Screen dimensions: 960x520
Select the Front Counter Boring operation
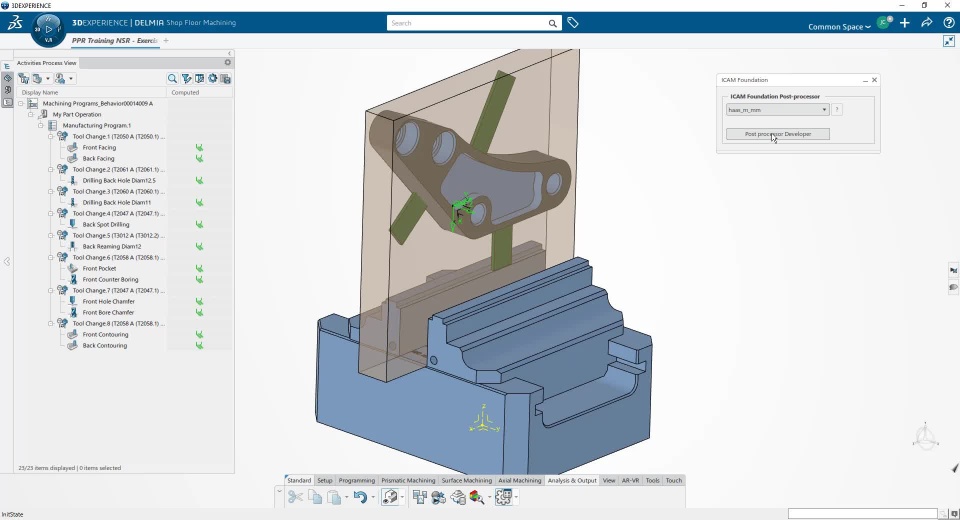[x=110, y=279]
